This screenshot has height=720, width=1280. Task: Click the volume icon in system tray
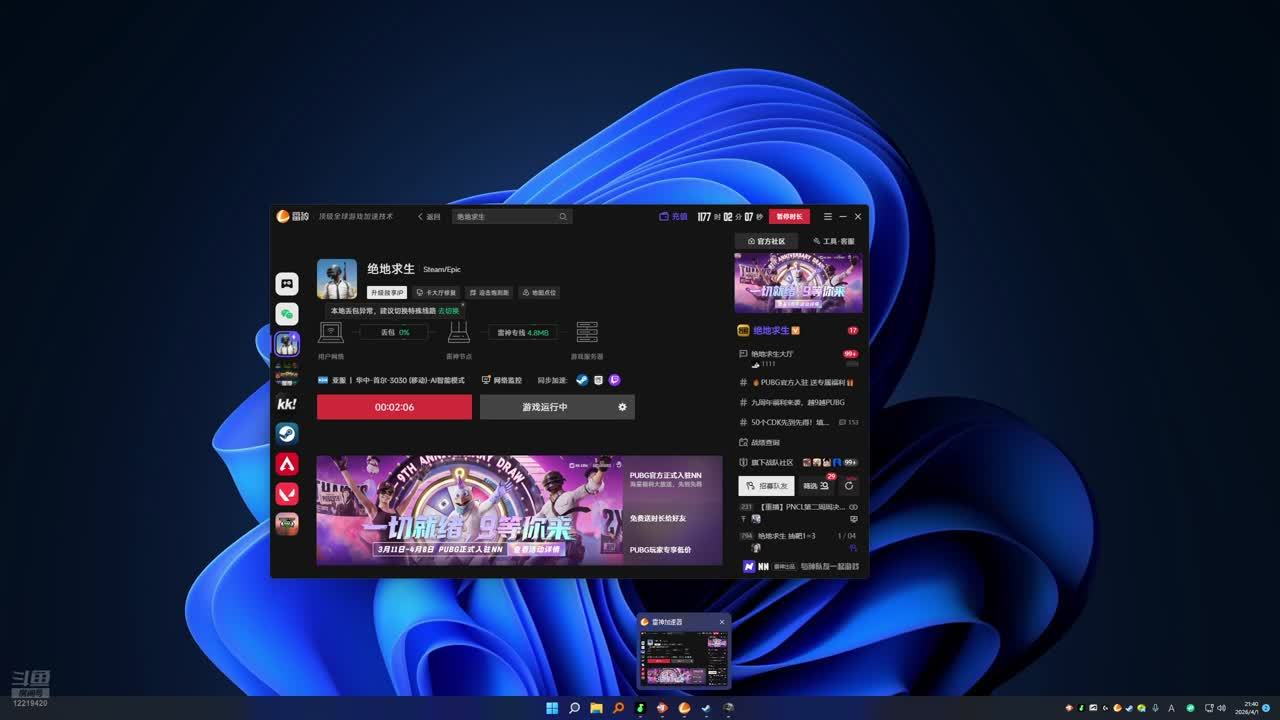[x=1222, y=708]
